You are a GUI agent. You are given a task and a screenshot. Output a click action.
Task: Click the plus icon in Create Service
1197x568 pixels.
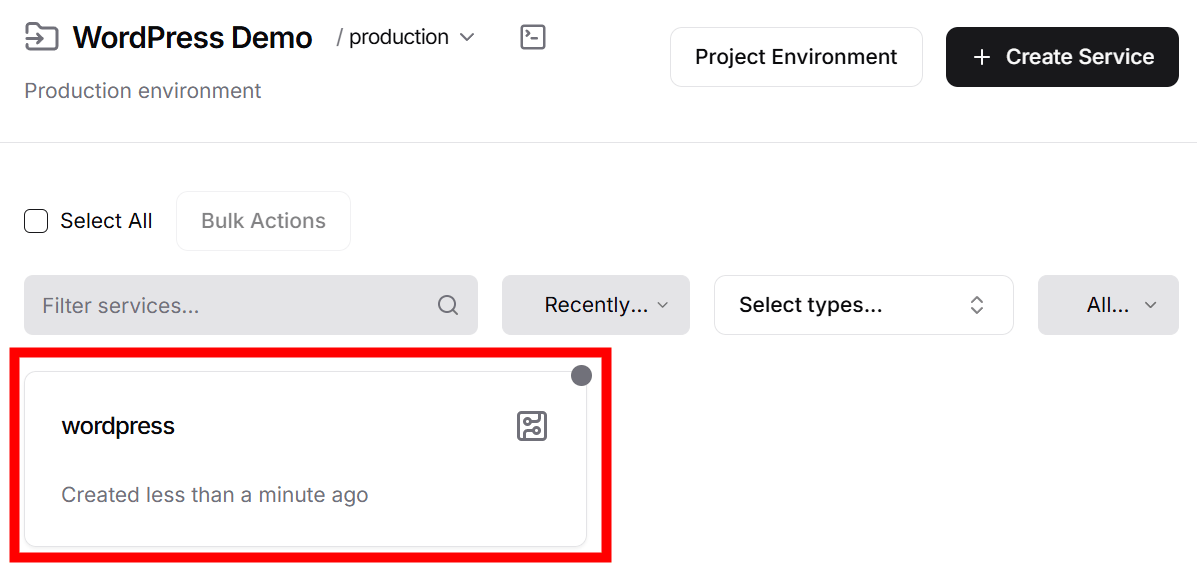982,57
